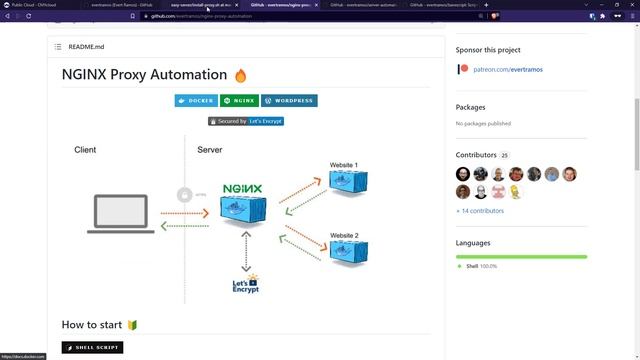This screenshot has height=360, width=640.
Task: Click the NGINX Proxy Automation heading
Action: [144, 75]
